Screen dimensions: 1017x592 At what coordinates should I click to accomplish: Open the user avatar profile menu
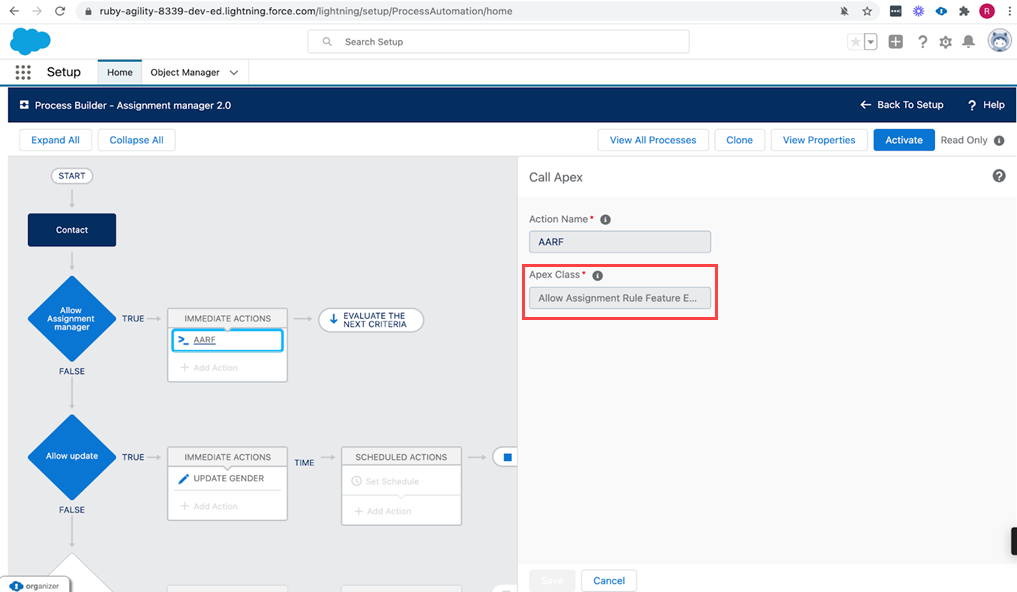[x=998, y=41]
